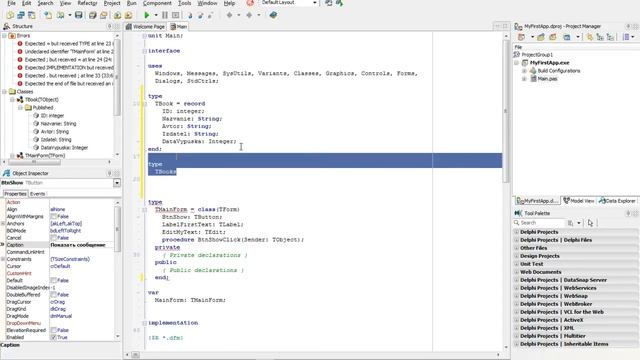Switch to the Welcome Page tab
Image resolution: width=640 pixels, height=360 pixels.
[146, 27]
